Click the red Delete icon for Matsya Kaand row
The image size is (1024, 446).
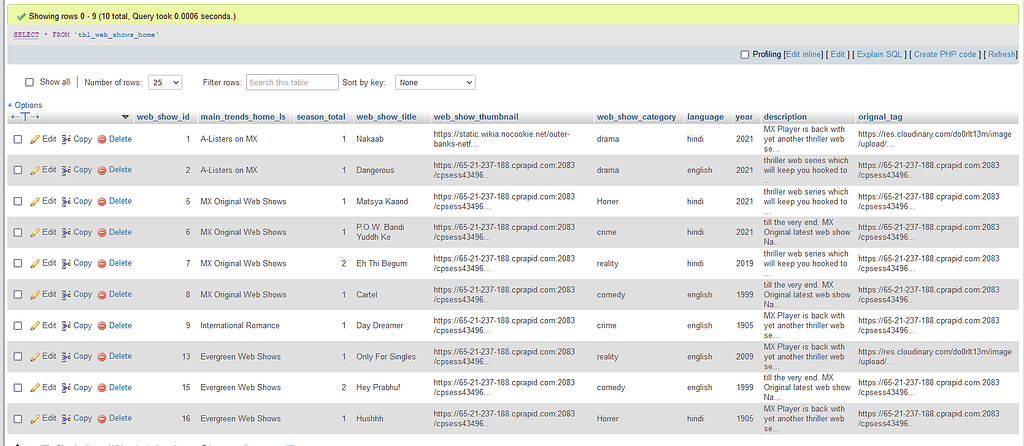pyautogui.click(x=102, y=201)
